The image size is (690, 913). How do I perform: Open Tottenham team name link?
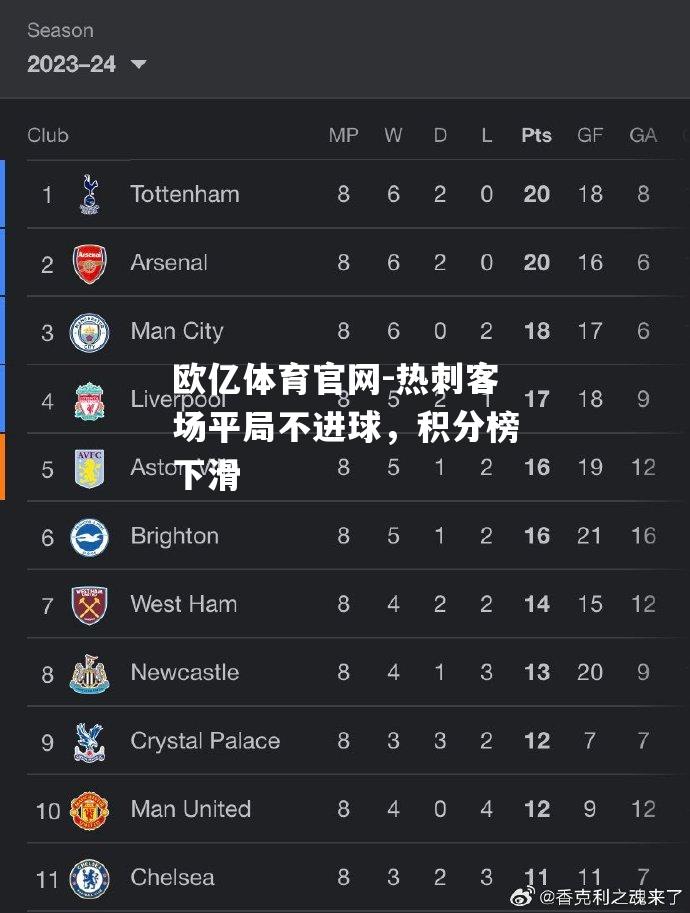pos(185,194)
